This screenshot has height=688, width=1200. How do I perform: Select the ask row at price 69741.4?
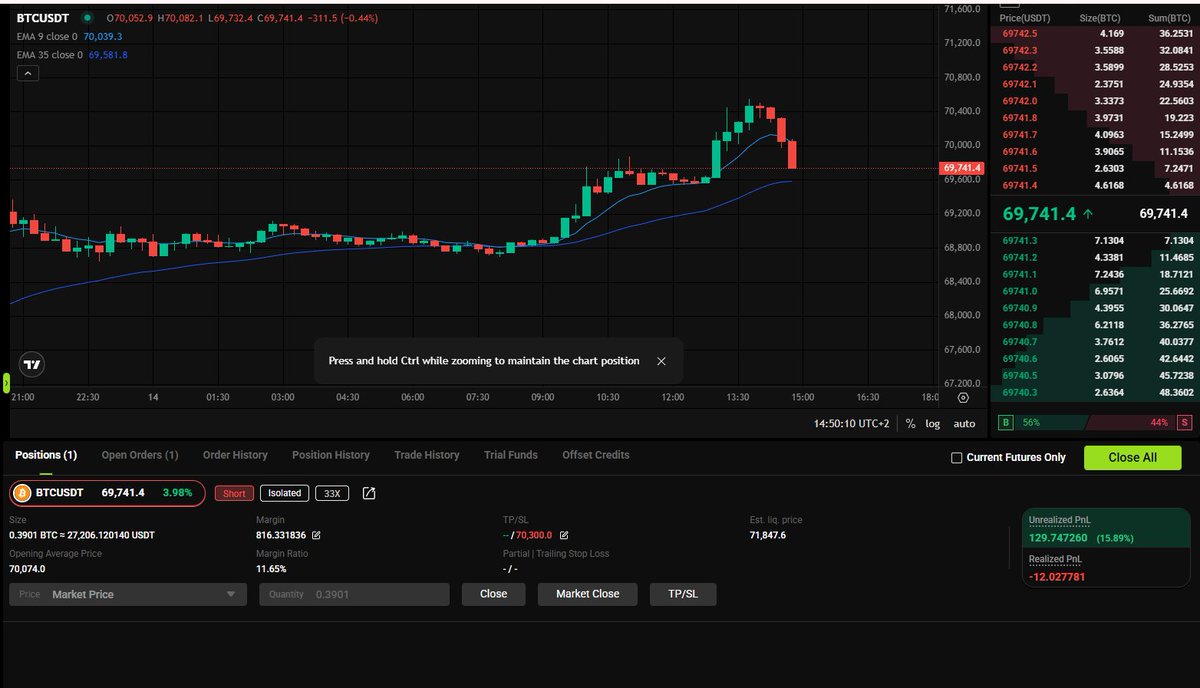pyautogui.click(x=1094, y=185)
